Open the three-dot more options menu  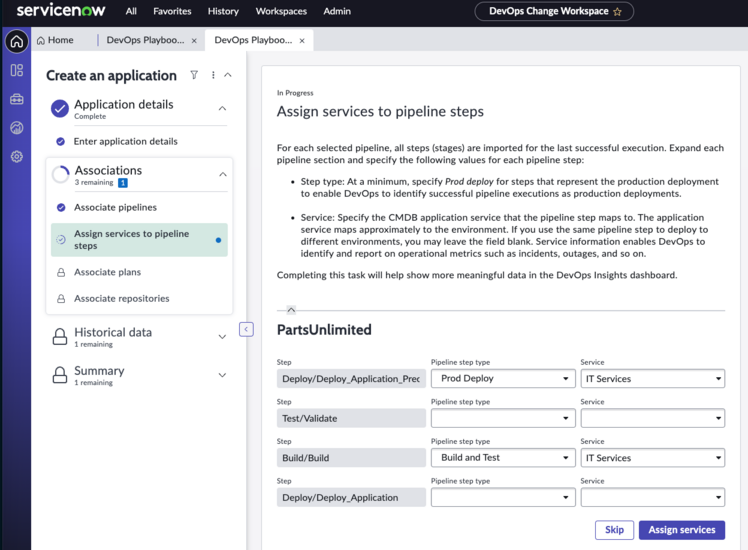coord(213,75)
